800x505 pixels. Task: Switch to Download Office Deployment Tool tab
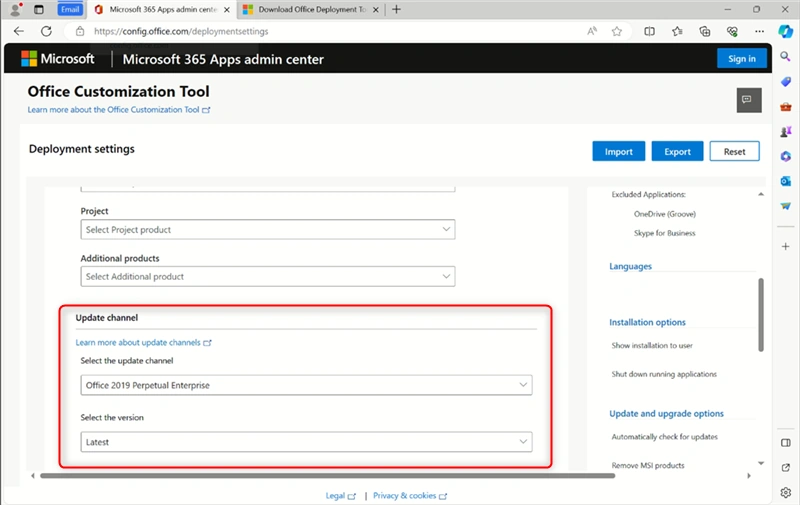coord(312,9)
